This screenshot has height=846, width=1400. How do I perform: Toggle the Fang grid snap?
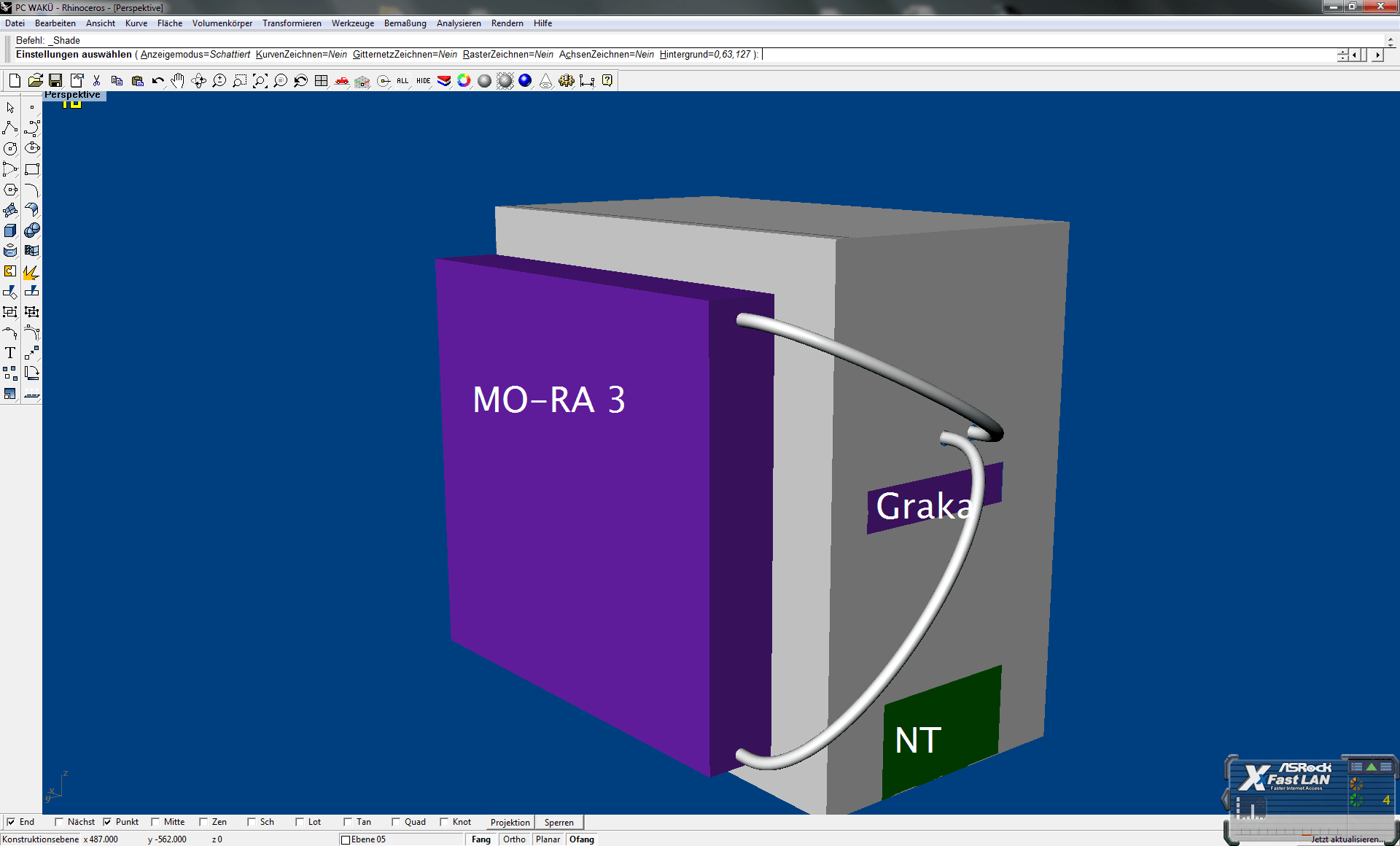(x=481, y=839)
